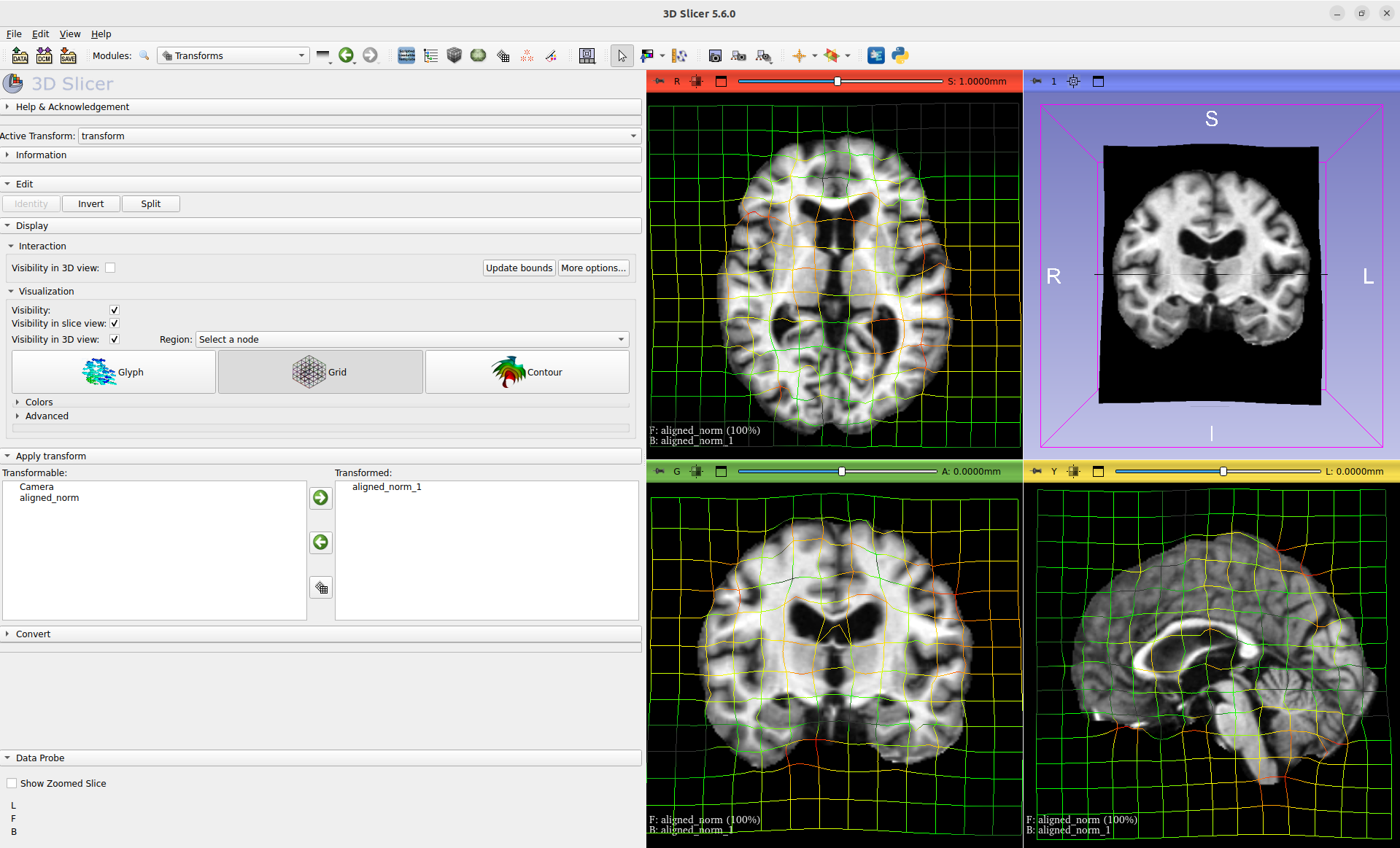Expand the Information section

tap(320, 155)
